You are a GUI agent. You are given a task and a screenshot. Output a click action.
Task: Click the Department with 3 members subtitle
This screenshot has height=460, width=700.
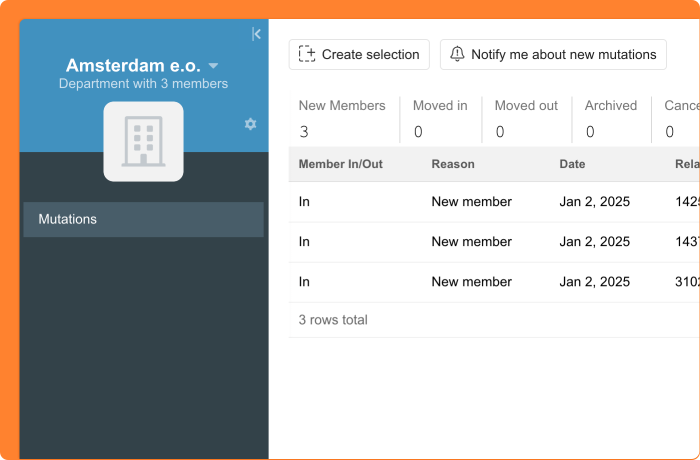point(143,84)
